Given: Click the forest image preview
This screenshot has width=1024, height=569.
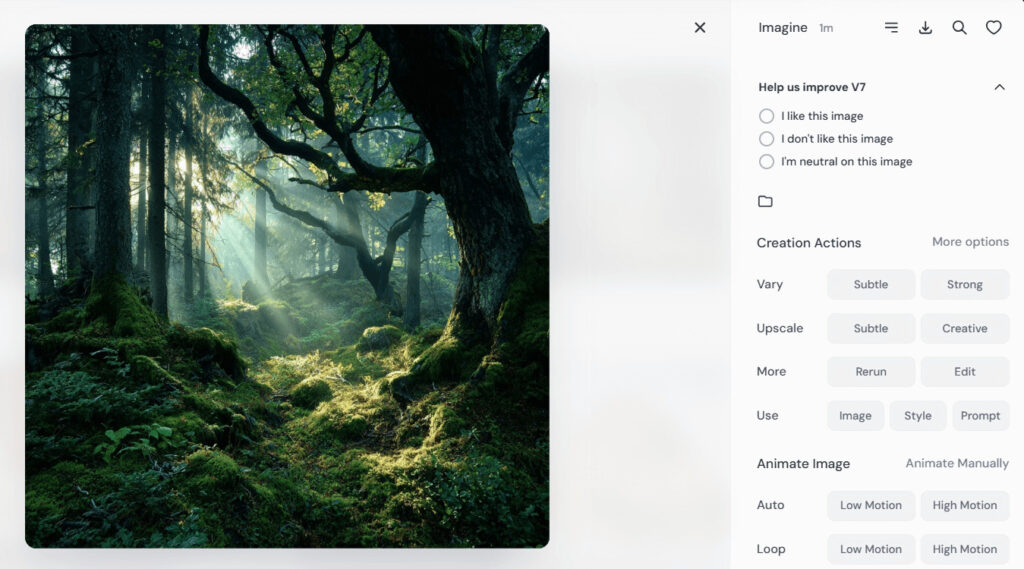Looking at the screenshot, I should (287, 286).
